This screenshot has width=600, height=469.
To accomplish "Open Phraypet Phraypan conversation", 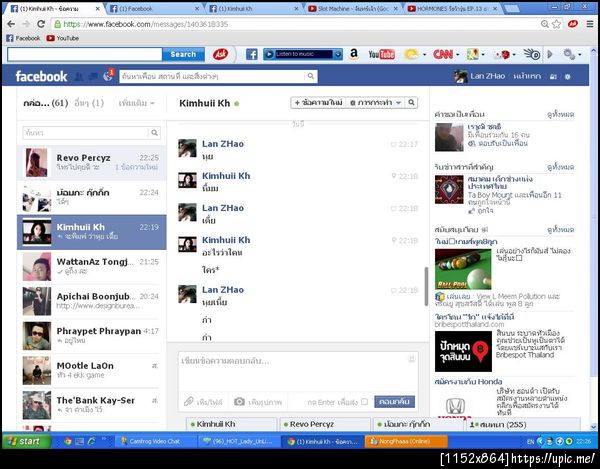I will 92,335.
